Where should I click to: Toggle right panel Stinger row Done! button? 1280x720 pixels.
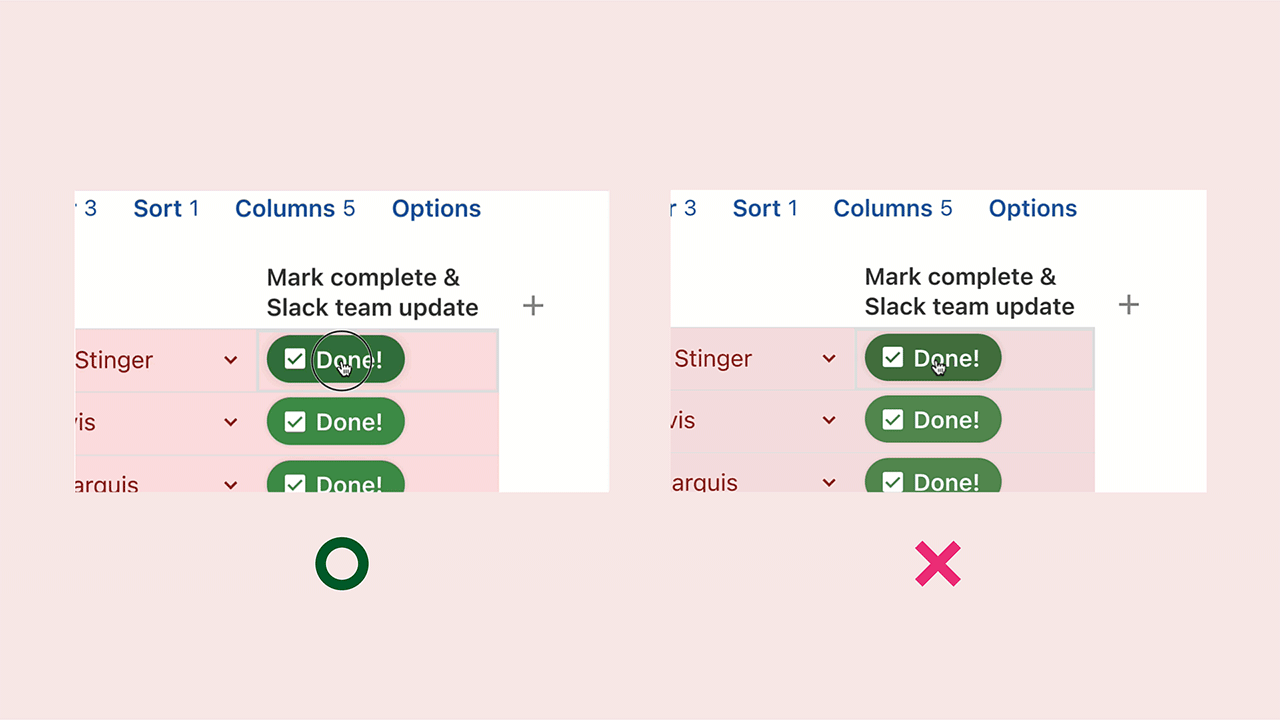click(933, 358)
